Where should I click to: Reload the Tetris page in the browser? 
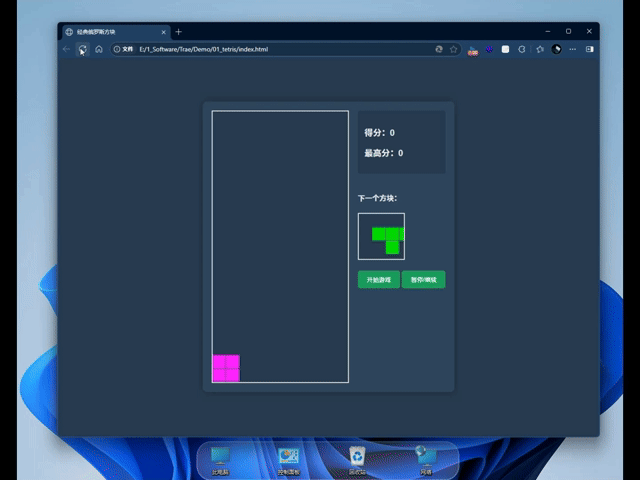coord(82,49)
